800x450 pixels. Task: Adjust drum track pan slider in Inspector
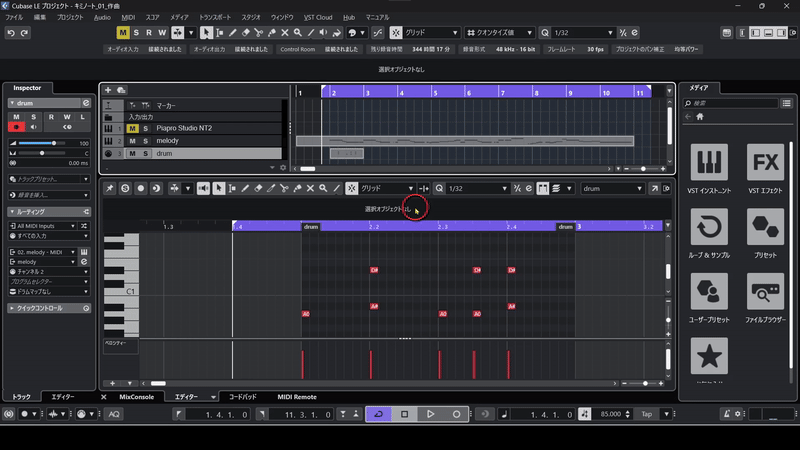coord(42,153)
